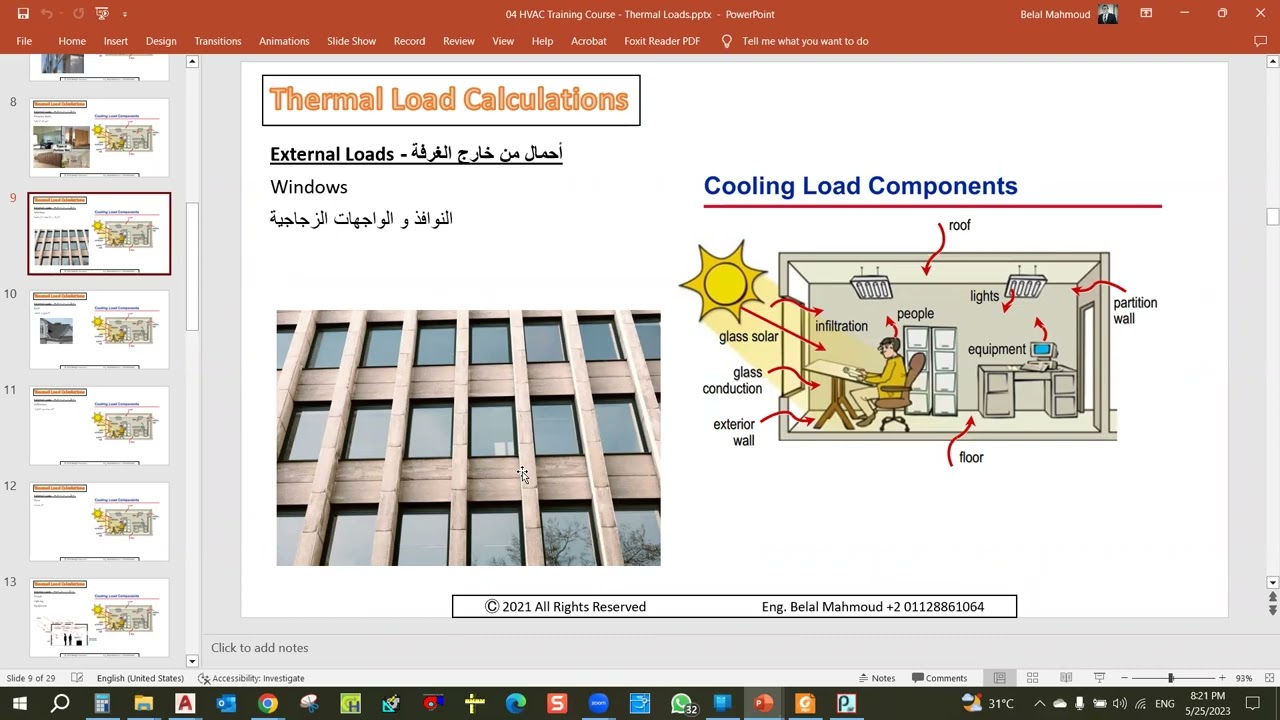Open the Animations tab

point(284,41)
